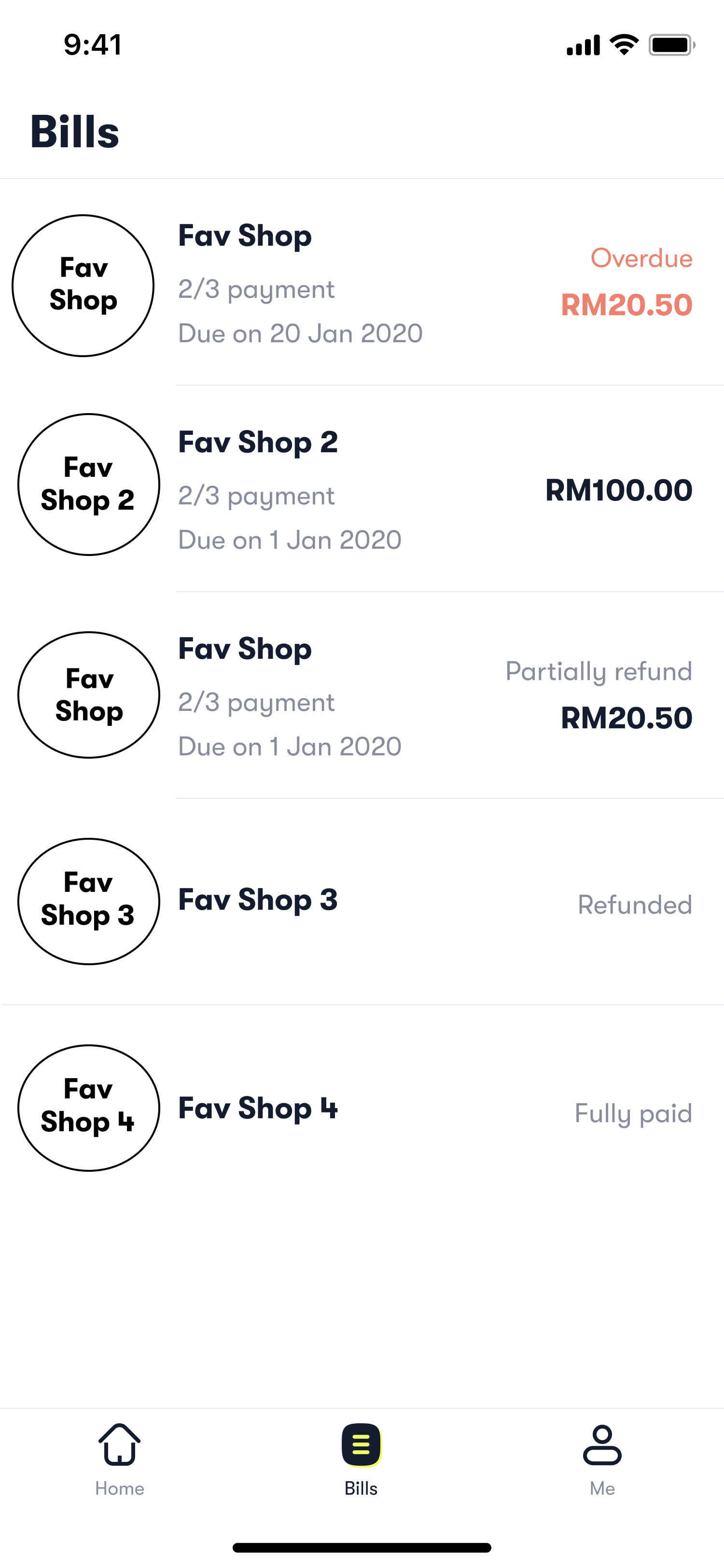Open the Fully paid status

633,1113
